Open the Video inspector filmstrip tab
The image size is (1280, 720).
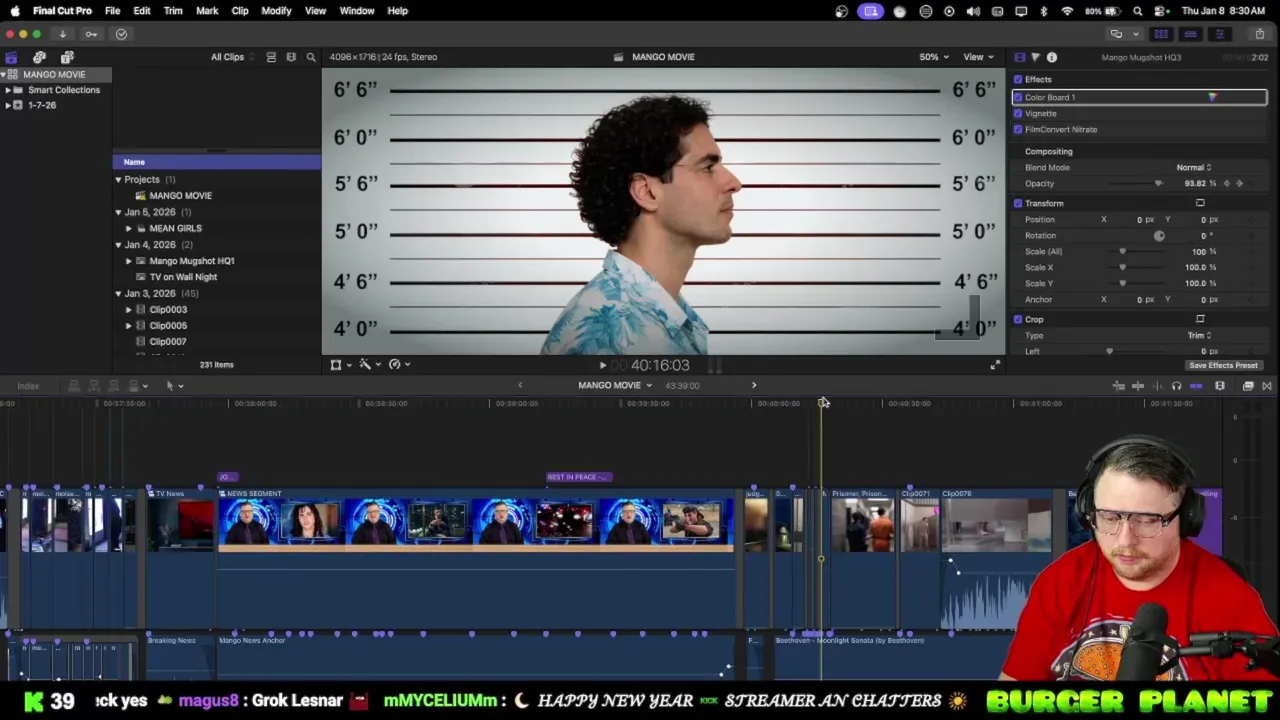point(1019,57)
